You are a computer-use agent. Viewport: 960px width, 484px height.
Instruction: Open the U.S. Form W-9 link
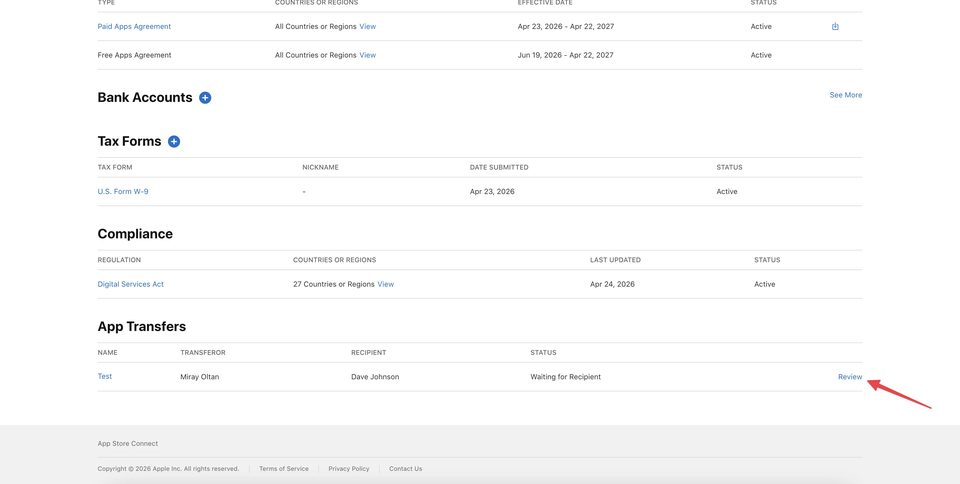pos(123,192)
